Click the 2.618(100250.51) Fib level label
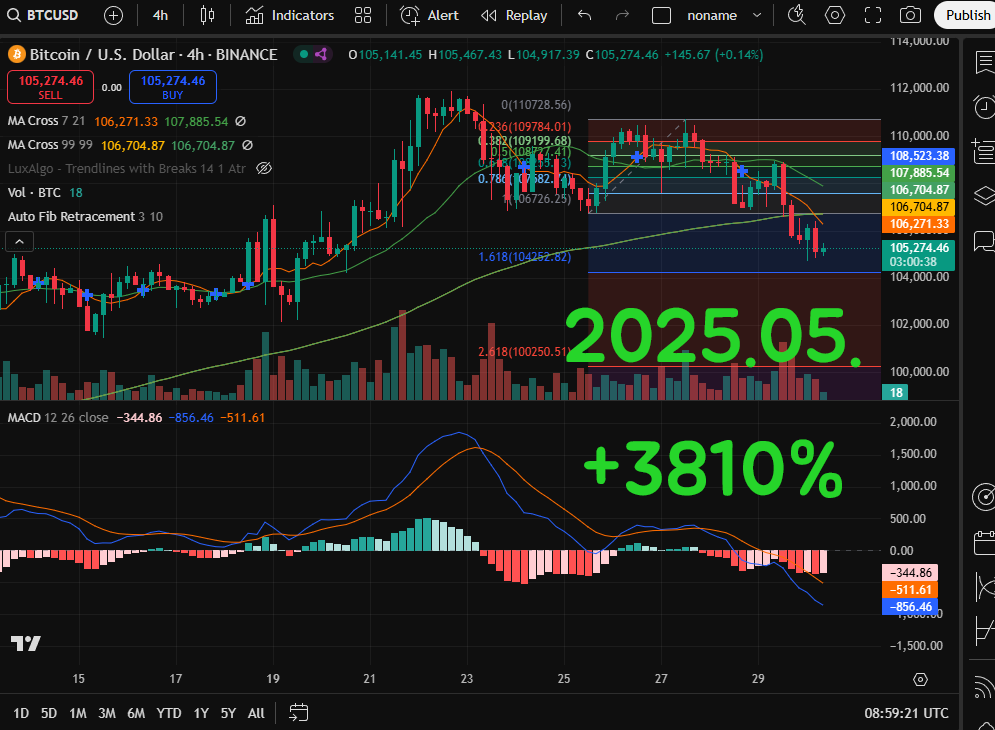995x730 pixels. [524, 351]
